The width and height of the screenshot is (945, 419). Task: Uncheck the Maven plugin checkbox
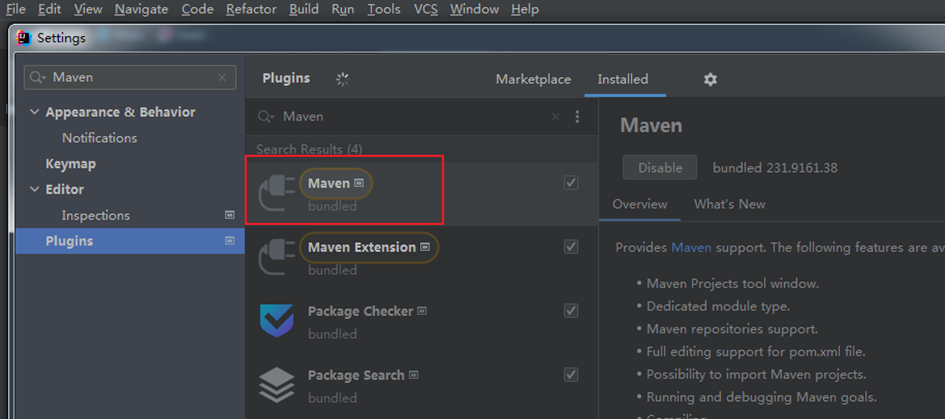571,182
